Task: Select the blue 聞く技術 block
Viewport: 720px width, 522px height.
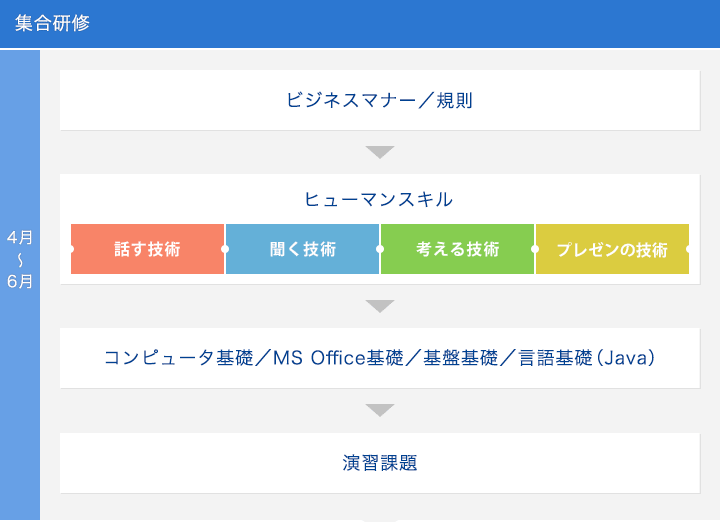Action: point(303,249)
